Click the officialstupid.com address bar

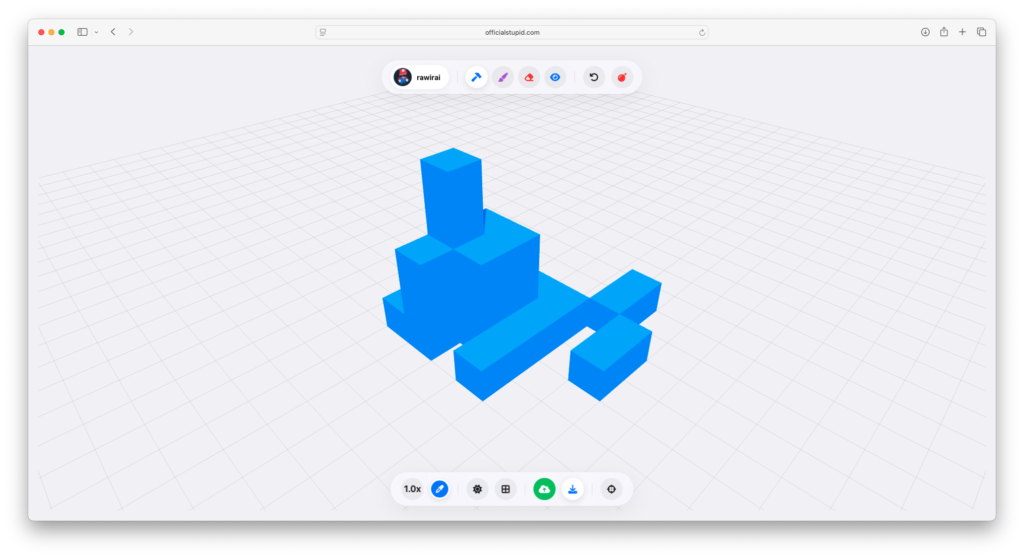[x=512, y=32]
